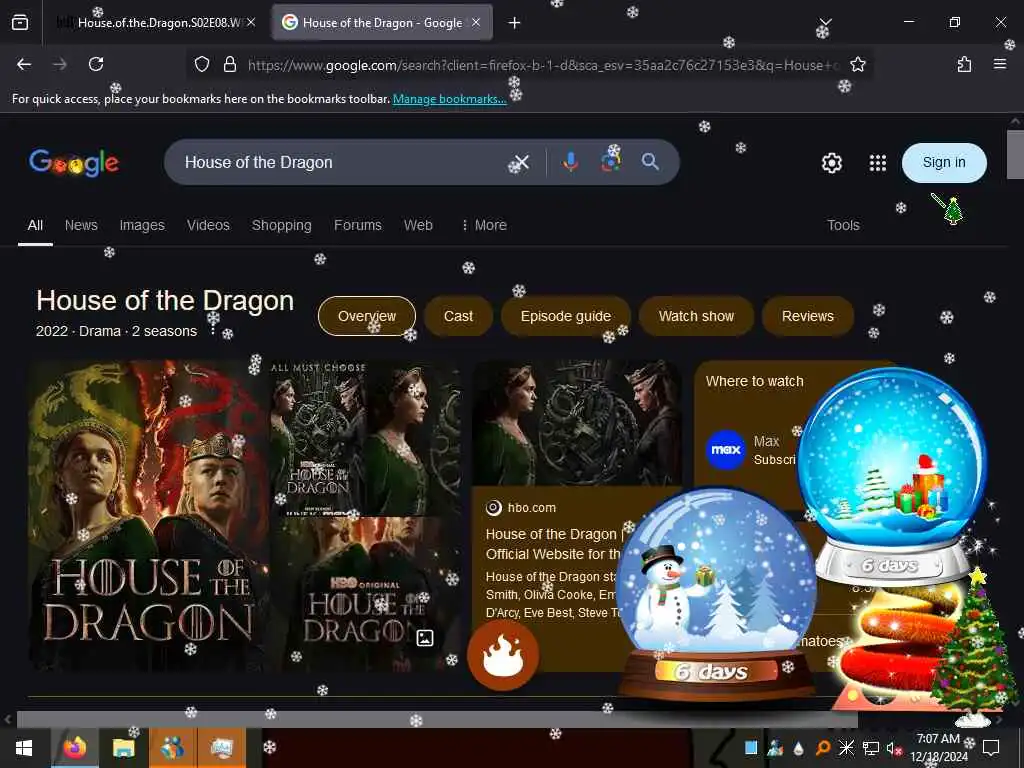
Task: Open Windows notification center
Action: click(991, 747)
